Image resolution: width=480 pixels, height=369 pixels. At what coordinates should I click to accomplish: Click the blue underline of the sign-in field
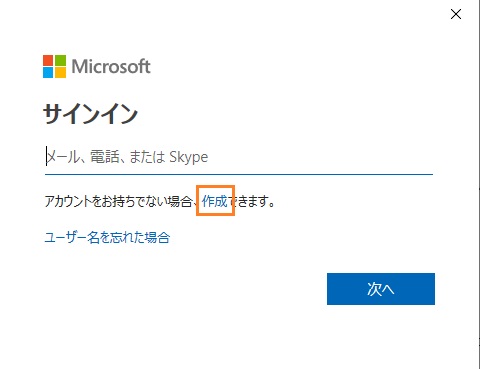(x=239, y=174)
